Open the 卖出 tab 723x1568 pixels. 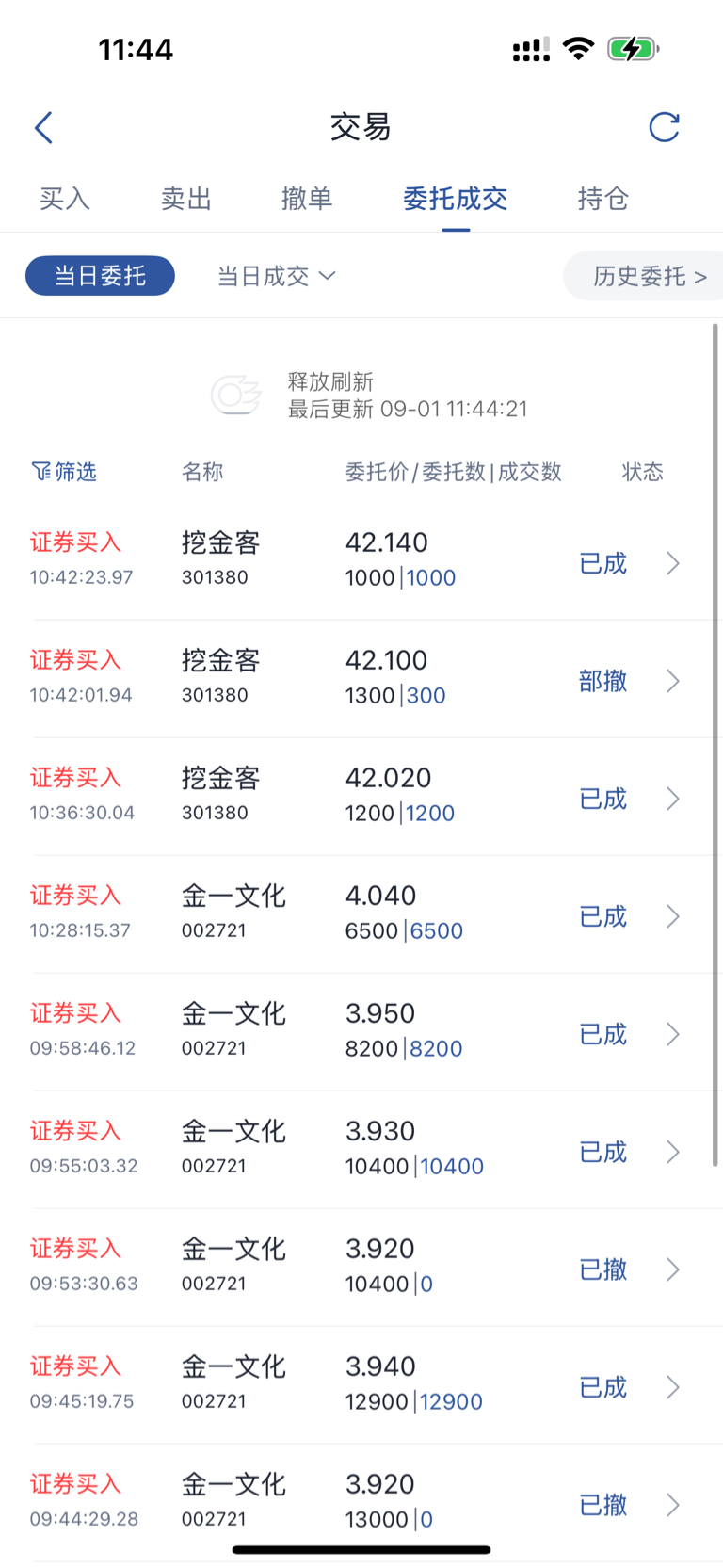(x=186, y=199)
